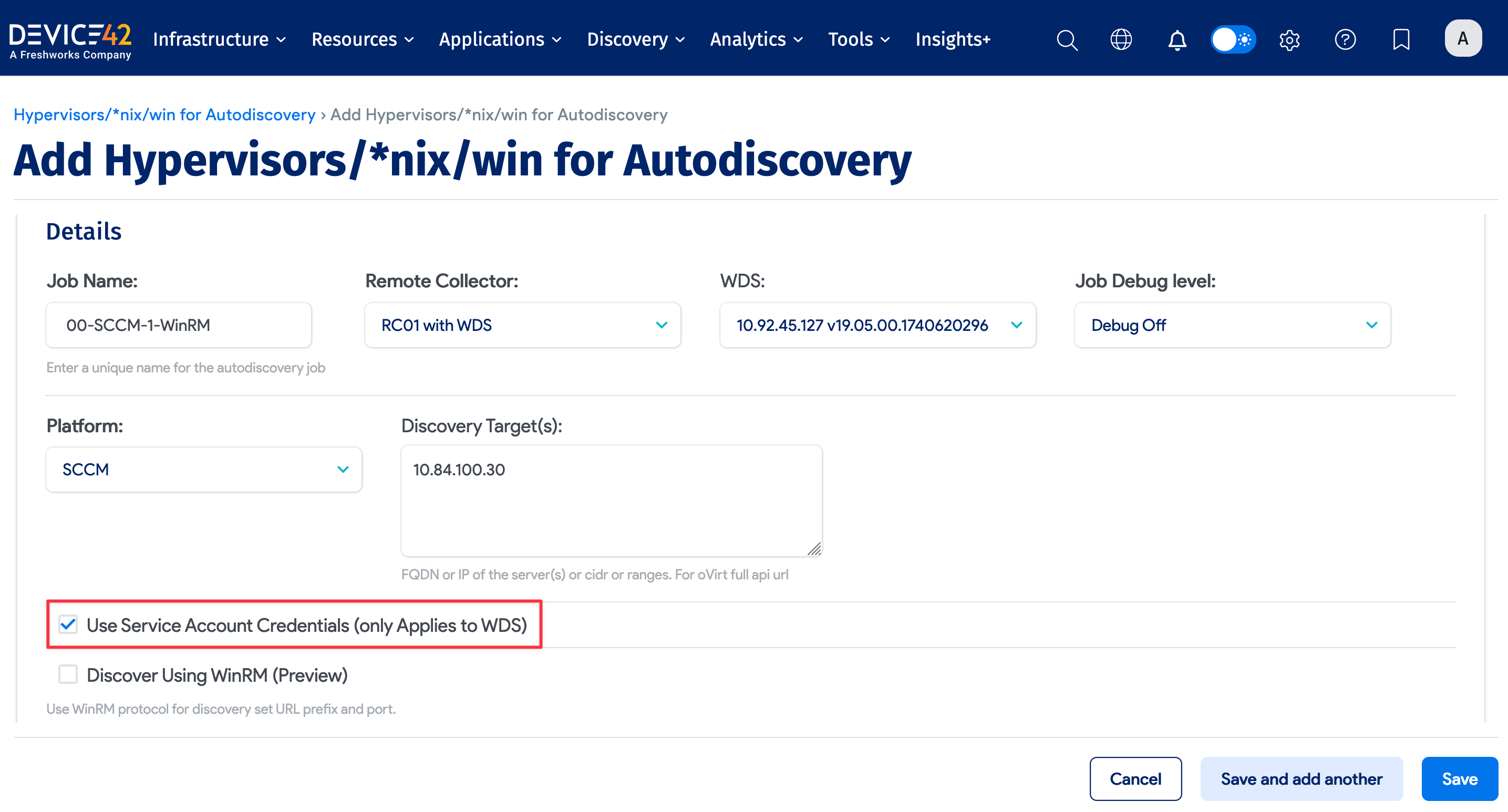Enable Discover Using WinRM (Preview)
This screenshot has width=1508, height=812.
pyautogui.click(x=68, y=674)
